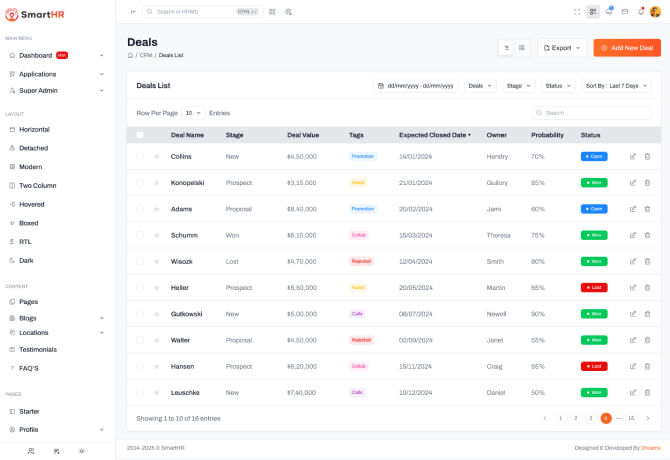Image resolution: width=670 pixels, height=460 pixels.
Task: Expand the Stage filter dropdown
Action: 519,86
